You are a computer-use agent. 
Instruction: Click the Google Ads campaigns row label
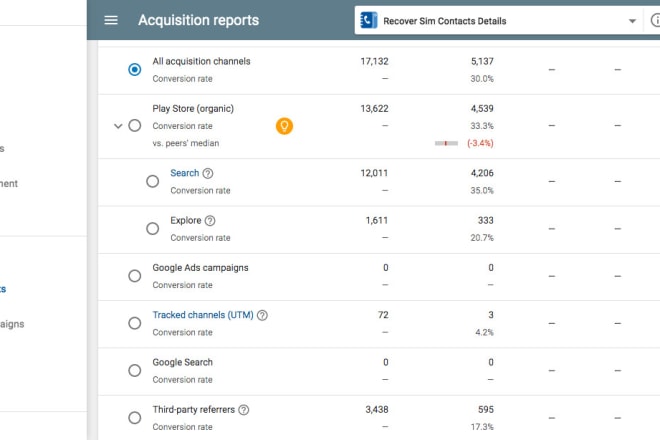[x=200, y=268]
